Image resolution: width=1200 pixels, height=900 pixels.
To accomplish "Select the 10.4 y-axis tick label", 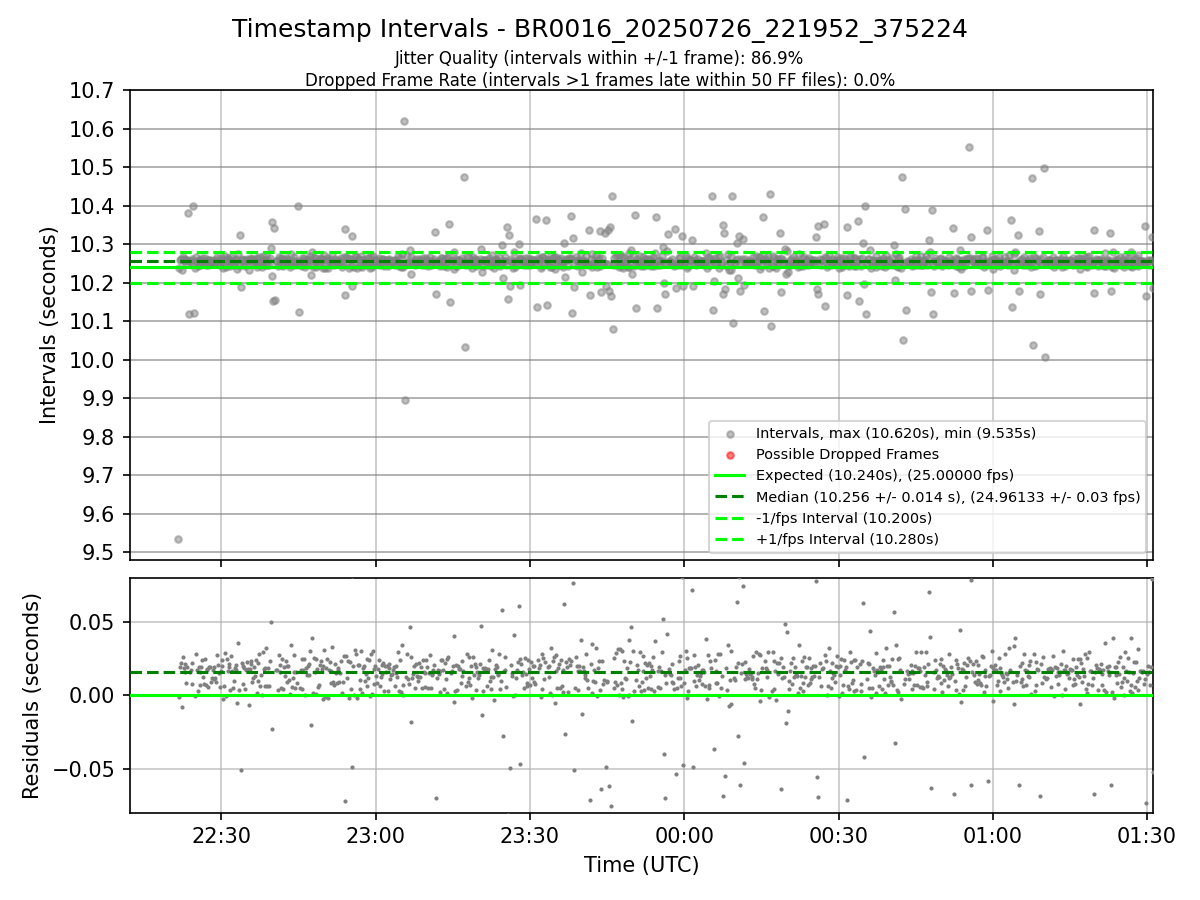I will 94,206.
